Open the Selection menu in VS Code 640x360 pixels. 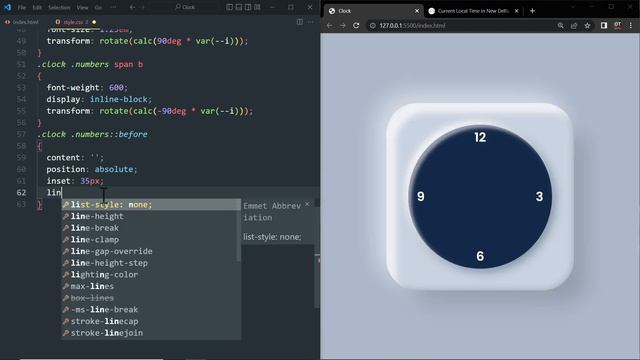point(59,7)
